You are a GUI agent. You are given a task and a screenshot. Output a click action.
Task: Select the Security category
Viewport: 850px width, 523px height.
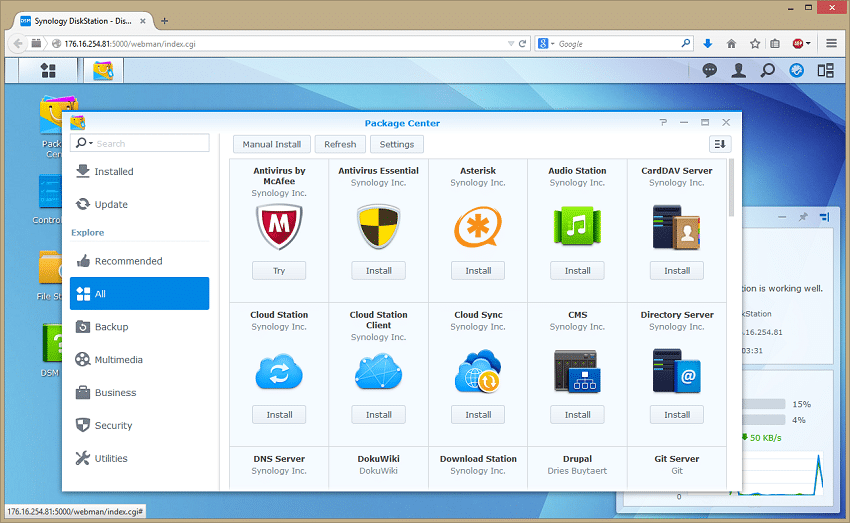pos(139,425)
